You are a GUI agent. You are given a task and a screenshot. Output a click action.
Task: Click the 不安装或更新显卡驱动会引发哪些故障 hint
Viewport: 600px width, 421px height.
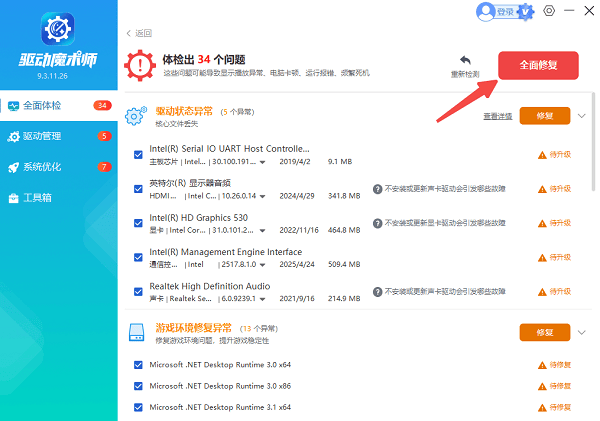(445, 223)
